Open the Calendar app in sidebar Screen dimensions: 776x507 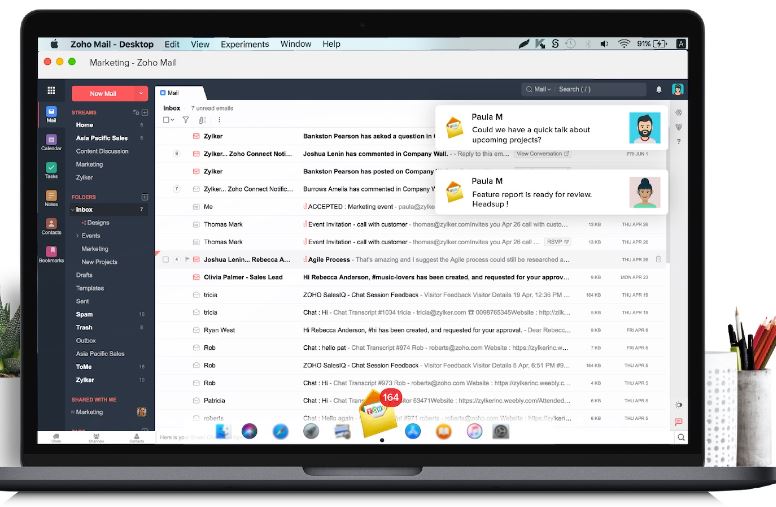[51, 142]
